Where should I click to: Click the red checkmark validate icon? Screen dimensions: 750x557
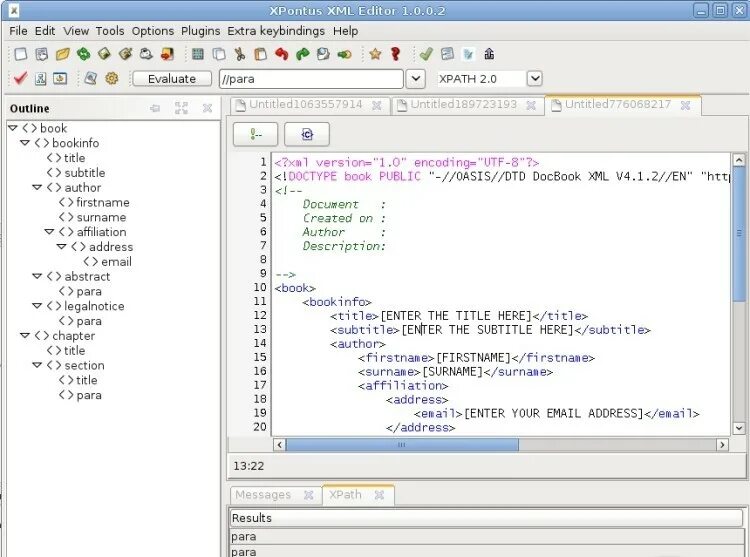[x=21, y=78]
